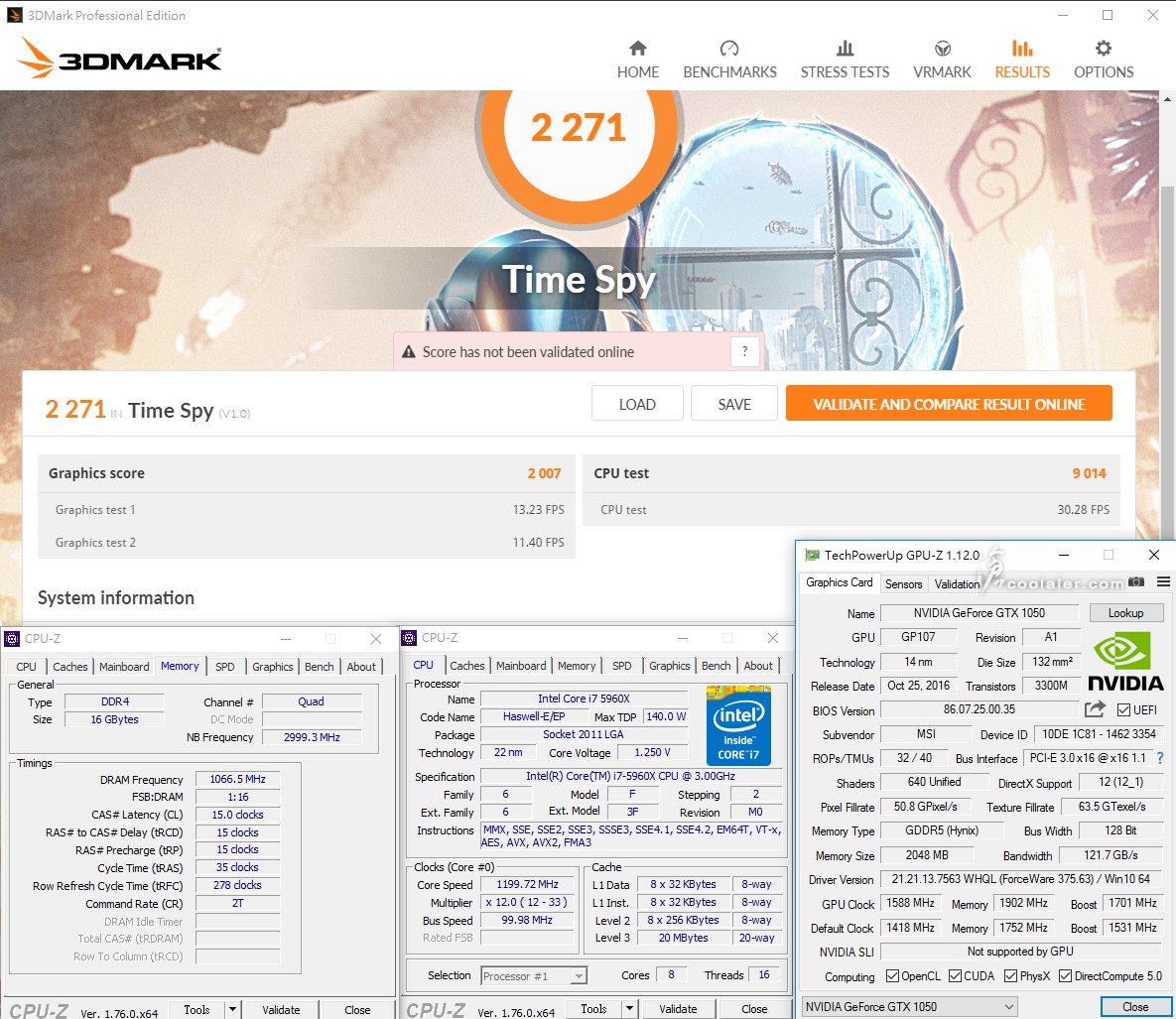Click Channel # value Quad
1176x1019 pixels.
click(x=311, y=701)
